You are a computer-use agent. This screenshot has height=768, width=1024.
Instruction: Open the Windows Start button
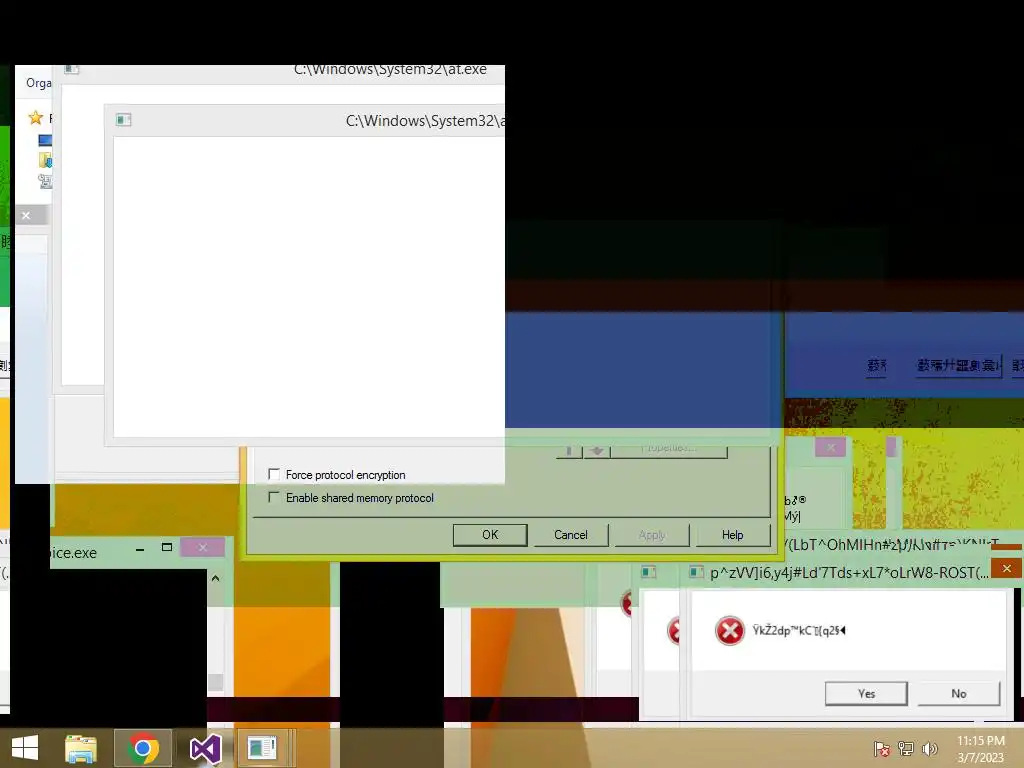pyautogui.click(x=25, y=748)
